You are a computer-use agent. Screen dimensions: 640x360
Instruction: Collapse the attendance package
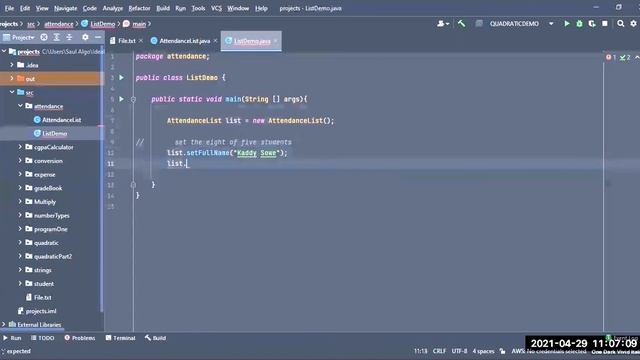coord(20,106)
